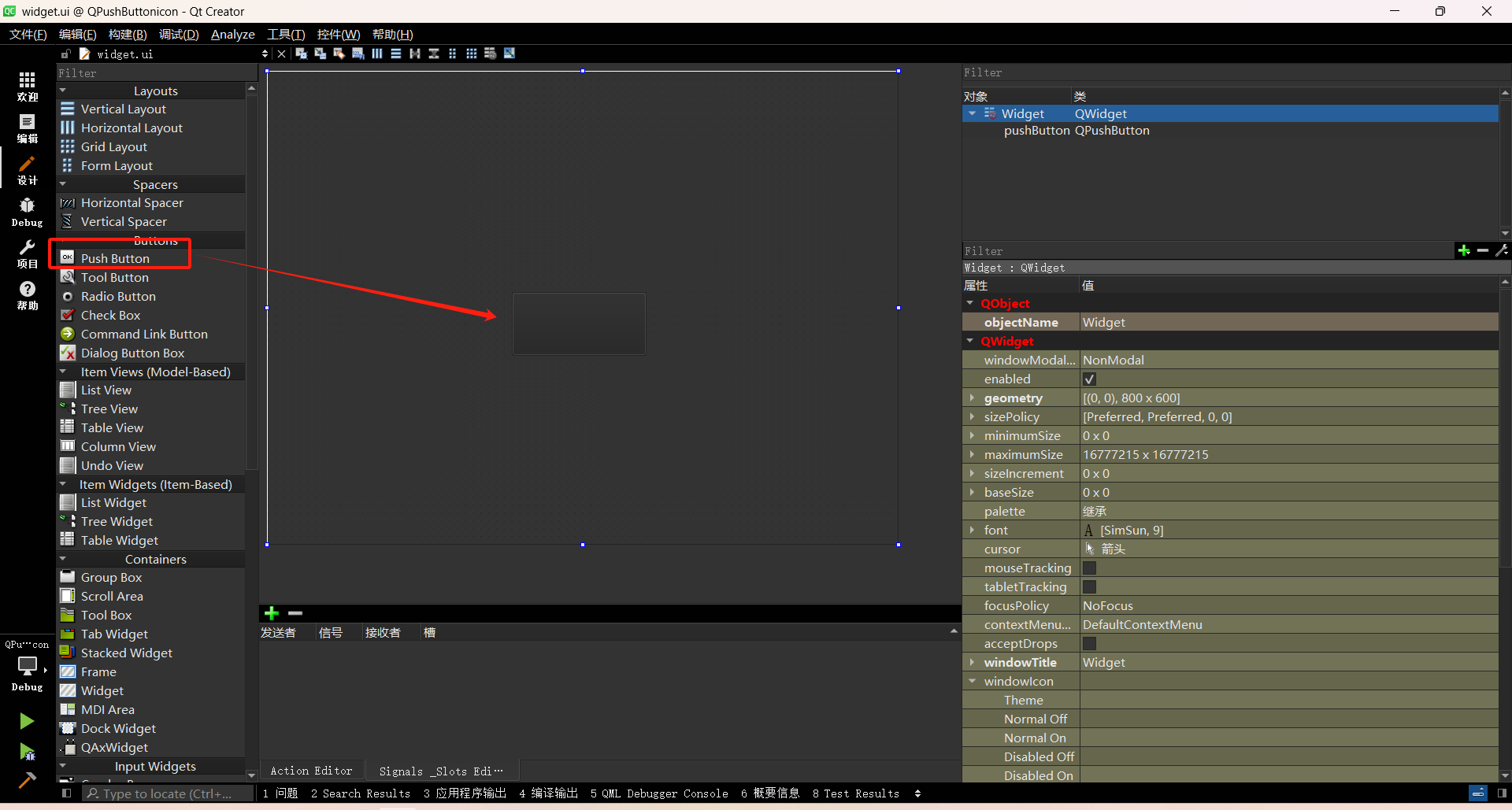Image resolution: width=1512 pixels, height=810 pixels.
Task: Expand the sizePolicy property
Action: (x=972, y=416)
